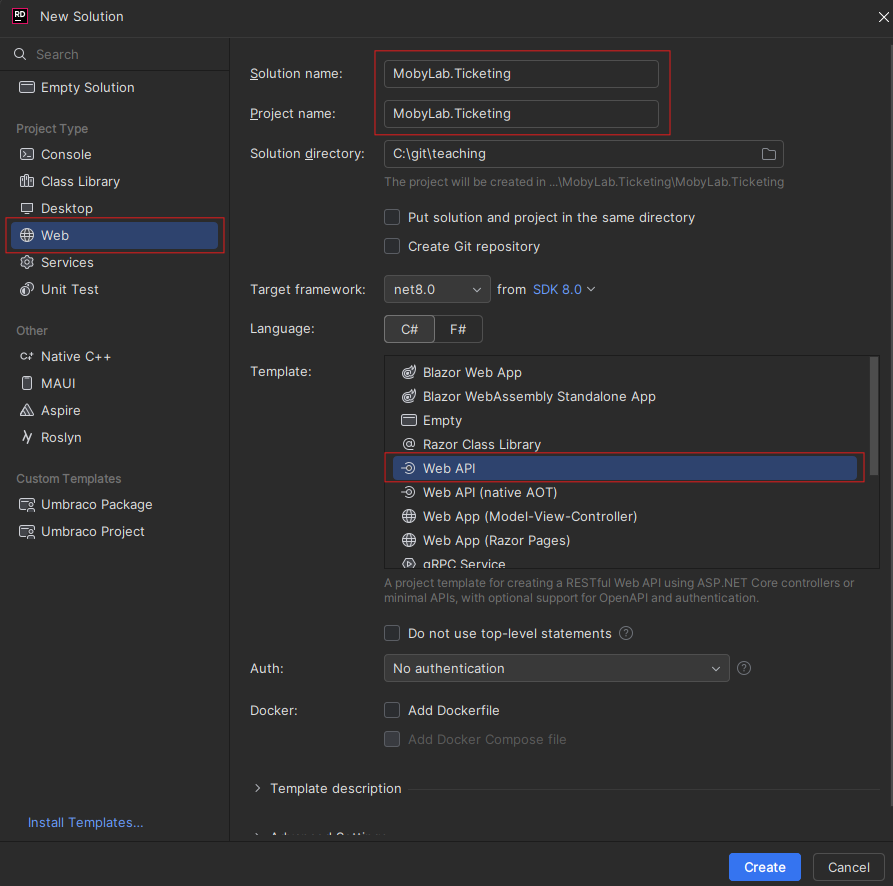Expand the Template description section
This screenshot has height=886, width=893.
[x=334, y=788]
